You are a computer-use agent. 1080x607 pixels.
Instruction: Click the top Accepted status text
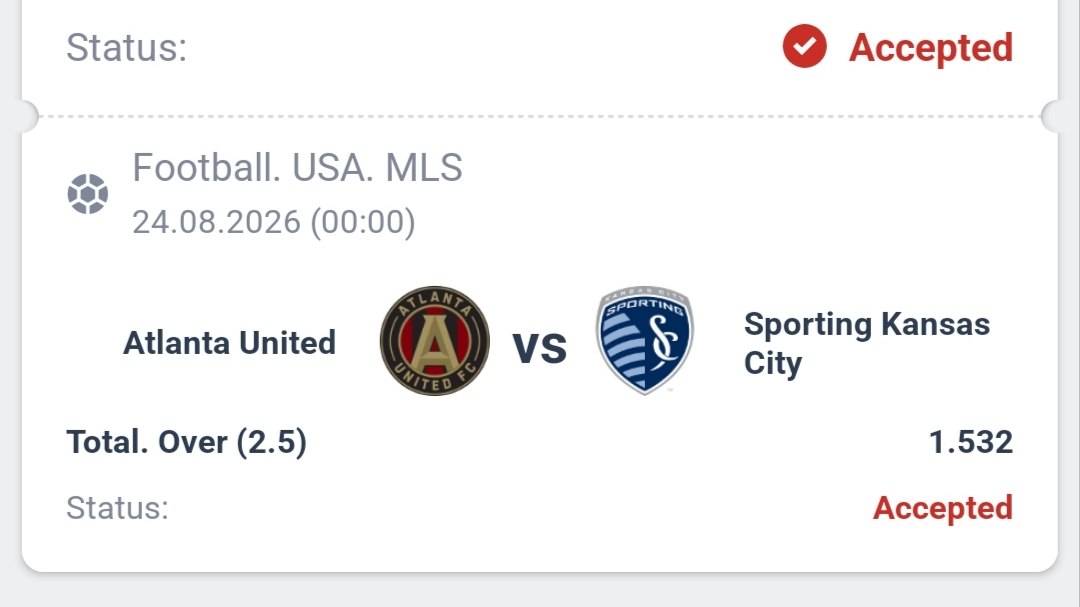click(x=931, y=48)
